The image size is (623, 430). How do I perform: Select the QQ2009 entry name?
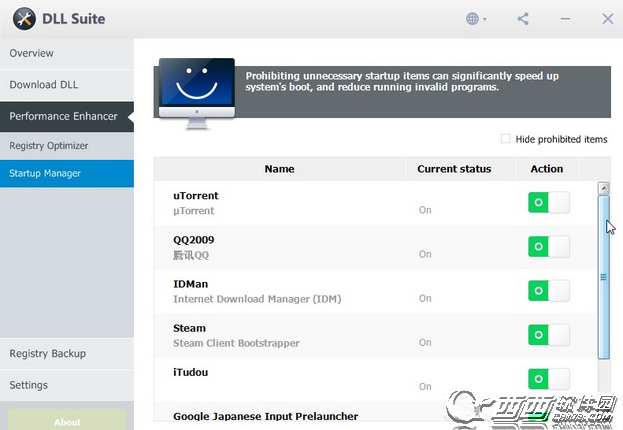click(x=193, y=240)
